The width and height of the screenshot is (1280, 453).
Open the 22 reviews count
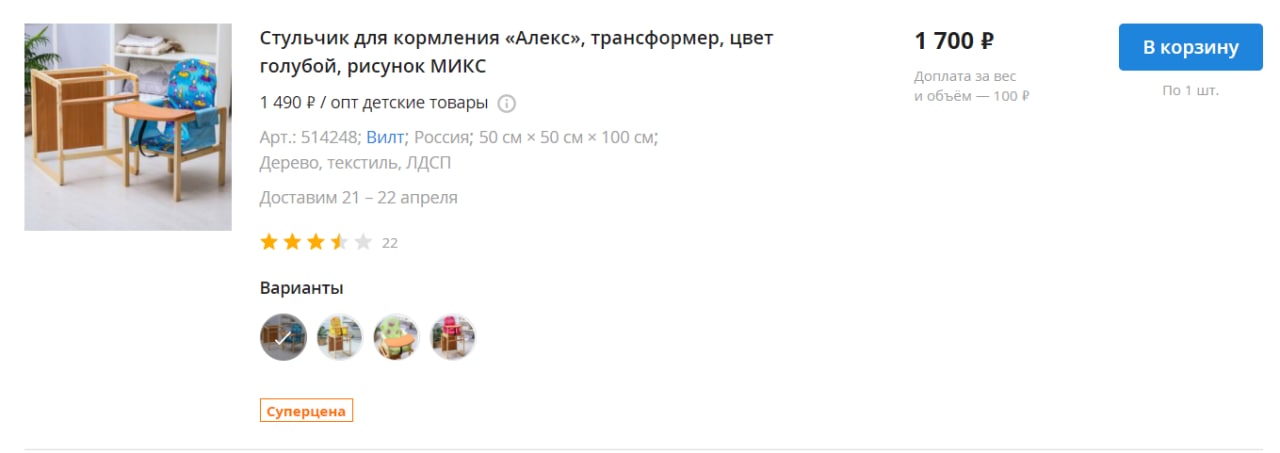pos(390,243)
